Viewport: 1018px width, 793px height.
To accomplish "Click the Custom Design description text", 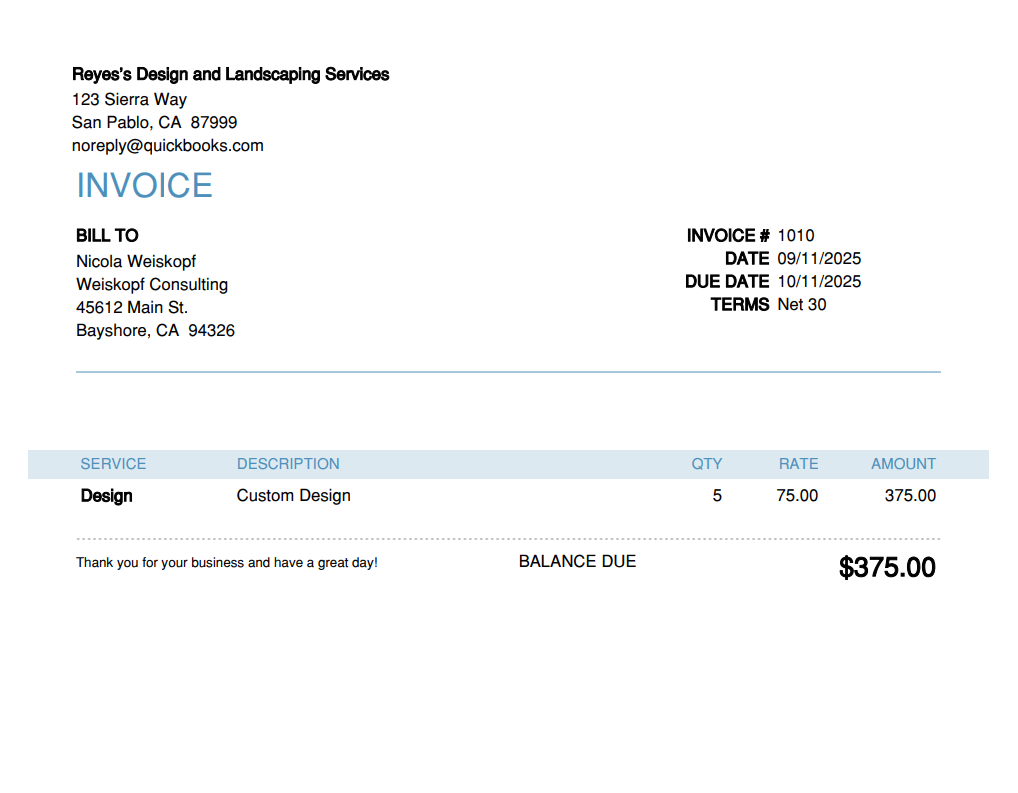I will [293, 496].
